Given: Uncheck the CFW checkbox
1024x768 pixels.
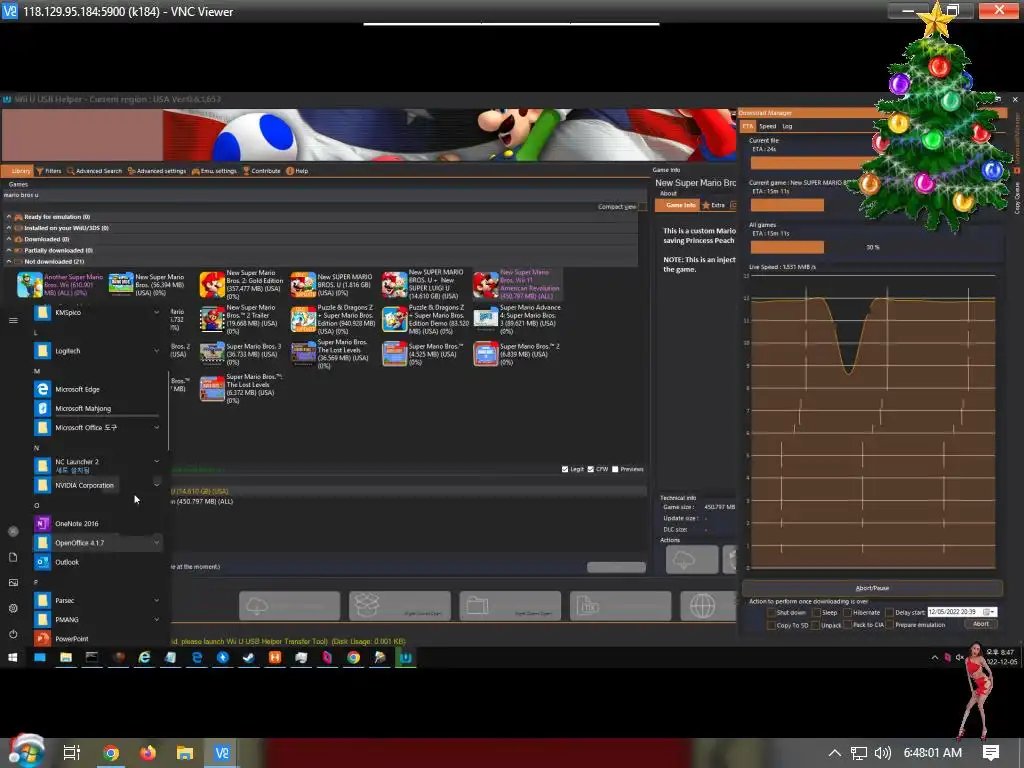Looking at the screenshot, I should pos(590,470).
